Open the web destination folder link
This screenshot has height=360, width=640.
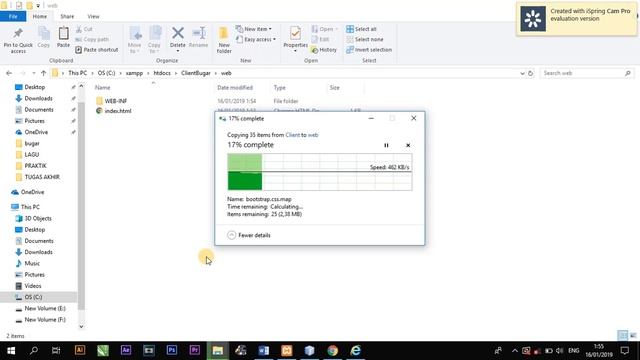coord(313,135)
